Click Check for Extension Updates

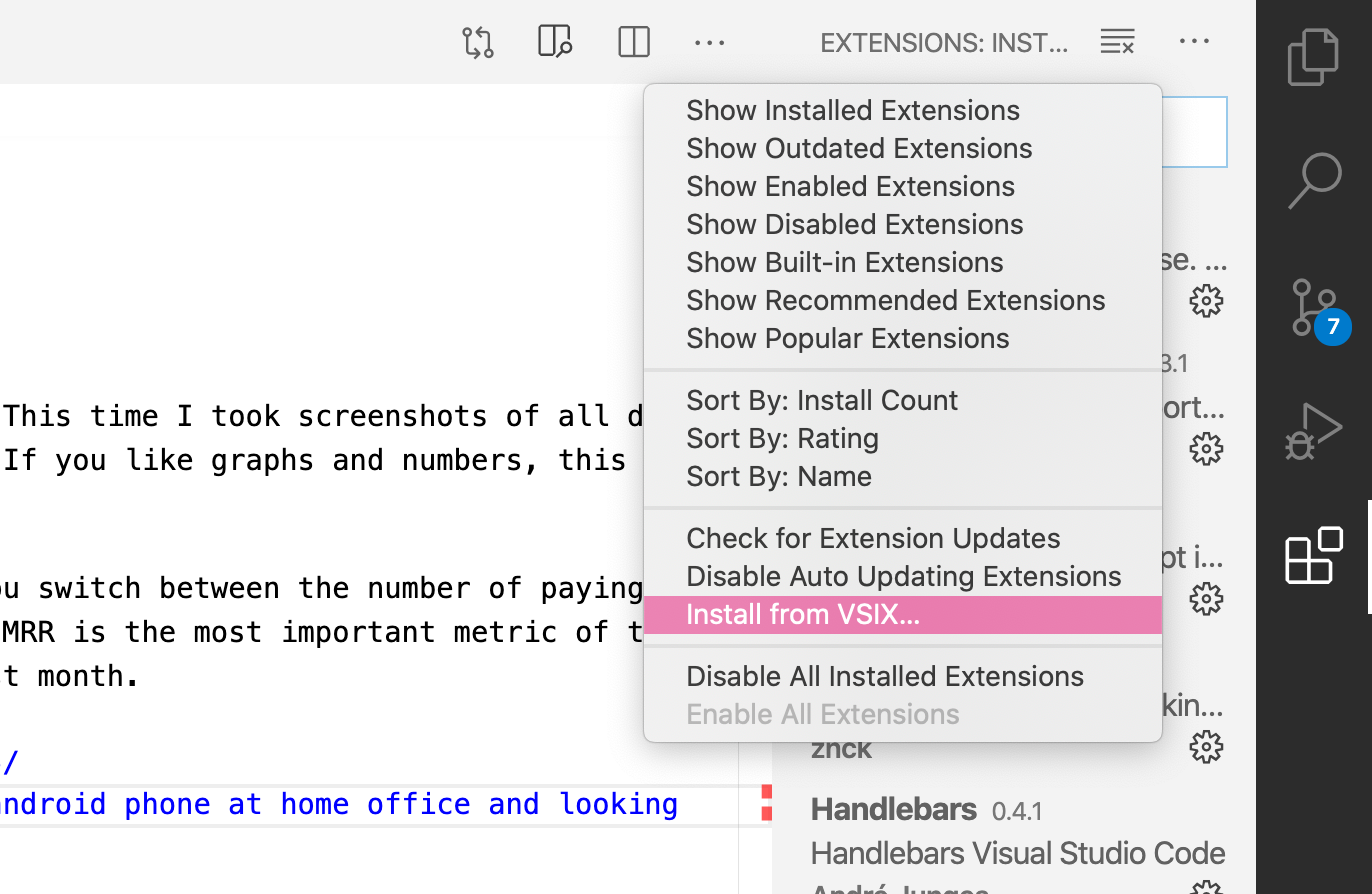click(x=873, y=538)
